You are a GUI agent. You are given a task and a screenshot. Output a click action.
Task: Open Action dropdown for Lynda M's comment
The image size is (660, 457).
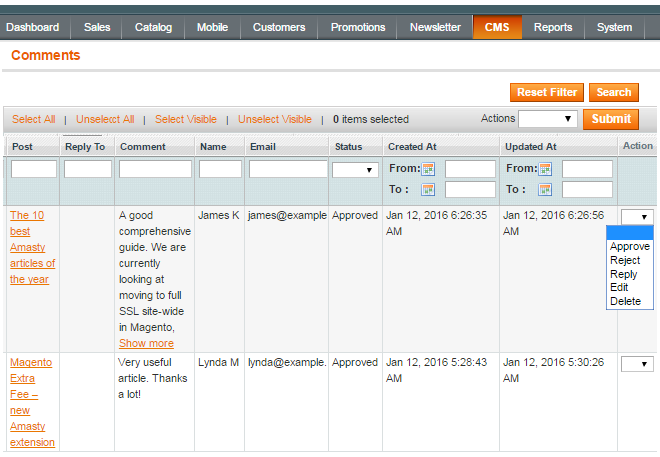[637, 364]
